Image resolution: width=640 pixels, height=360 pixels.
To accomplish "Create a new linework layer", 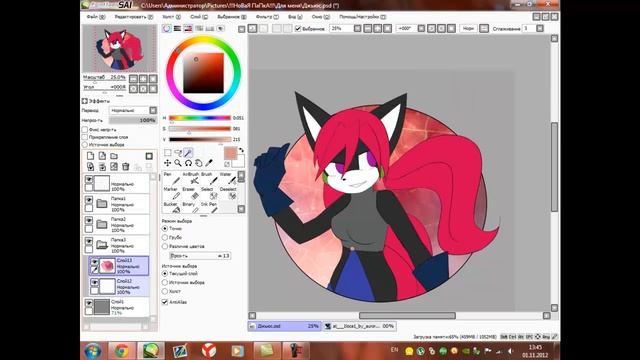I will pos(102,156).
